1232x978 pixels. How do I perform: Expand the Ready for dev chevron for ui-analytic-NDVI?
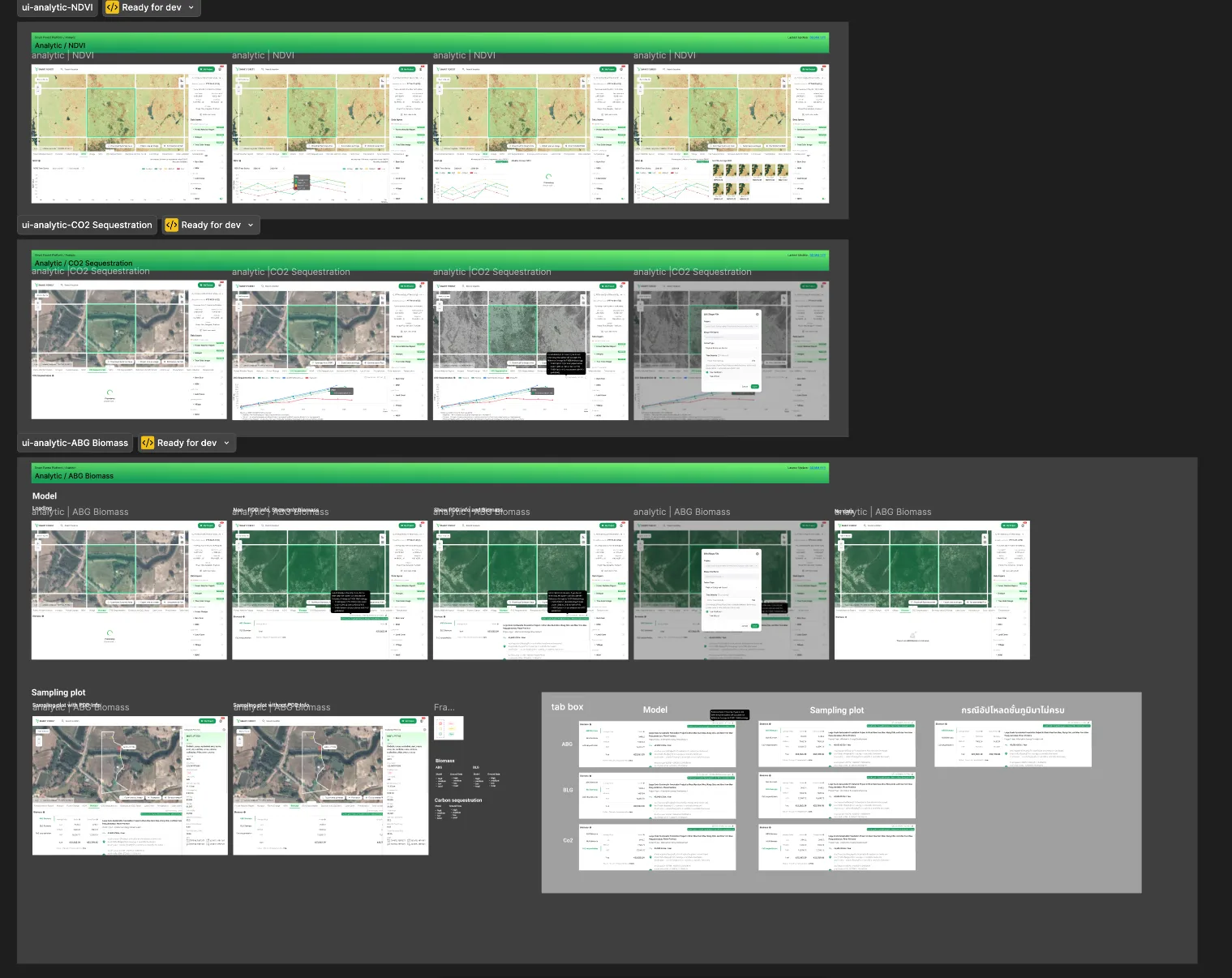click(x=191, y=7)
